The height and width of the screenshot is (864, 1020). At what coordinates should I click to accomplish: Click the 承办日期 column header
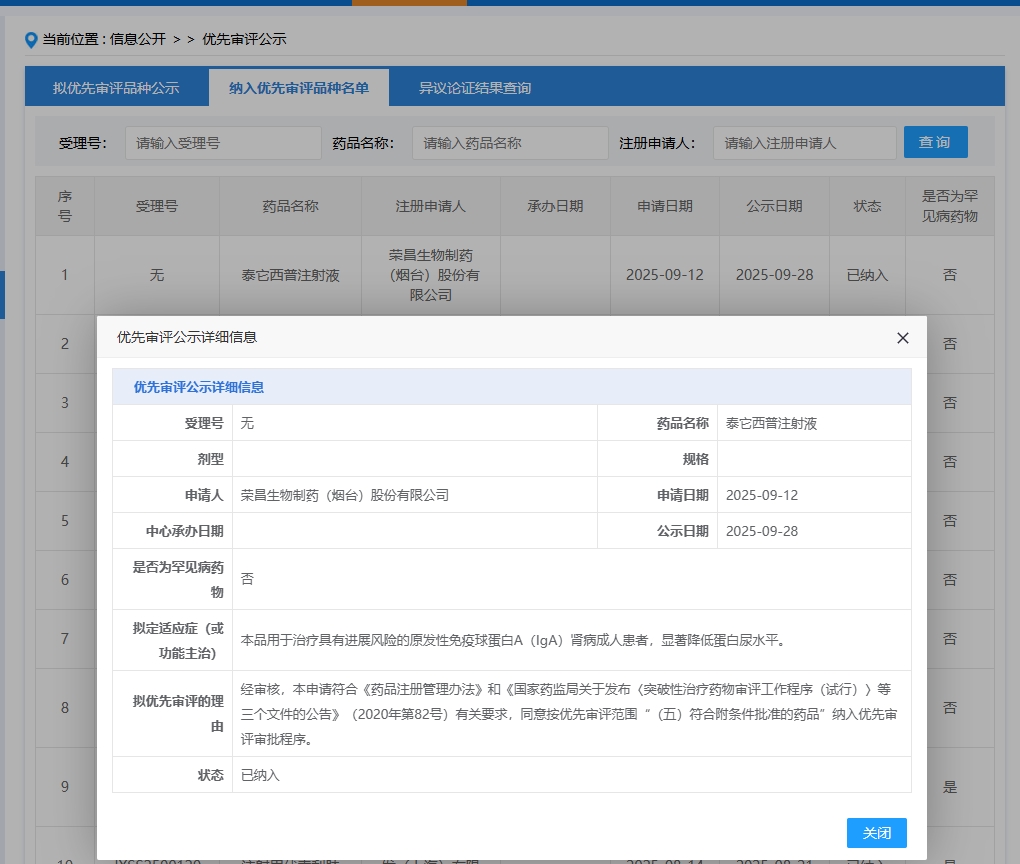(x=556, y=206)
